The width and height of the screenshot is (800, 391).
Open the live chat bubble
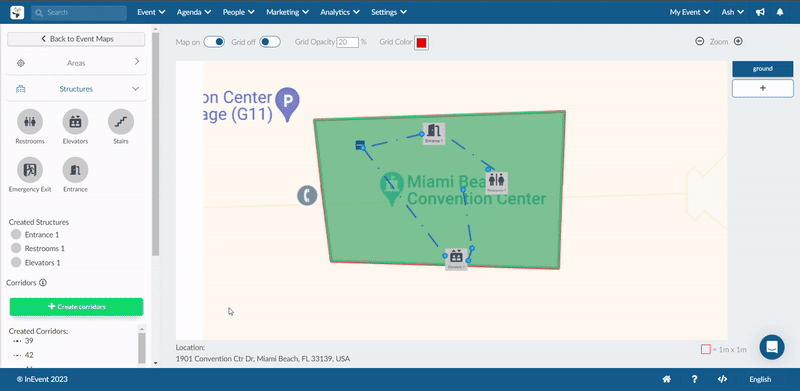click(x=772, y=347)
